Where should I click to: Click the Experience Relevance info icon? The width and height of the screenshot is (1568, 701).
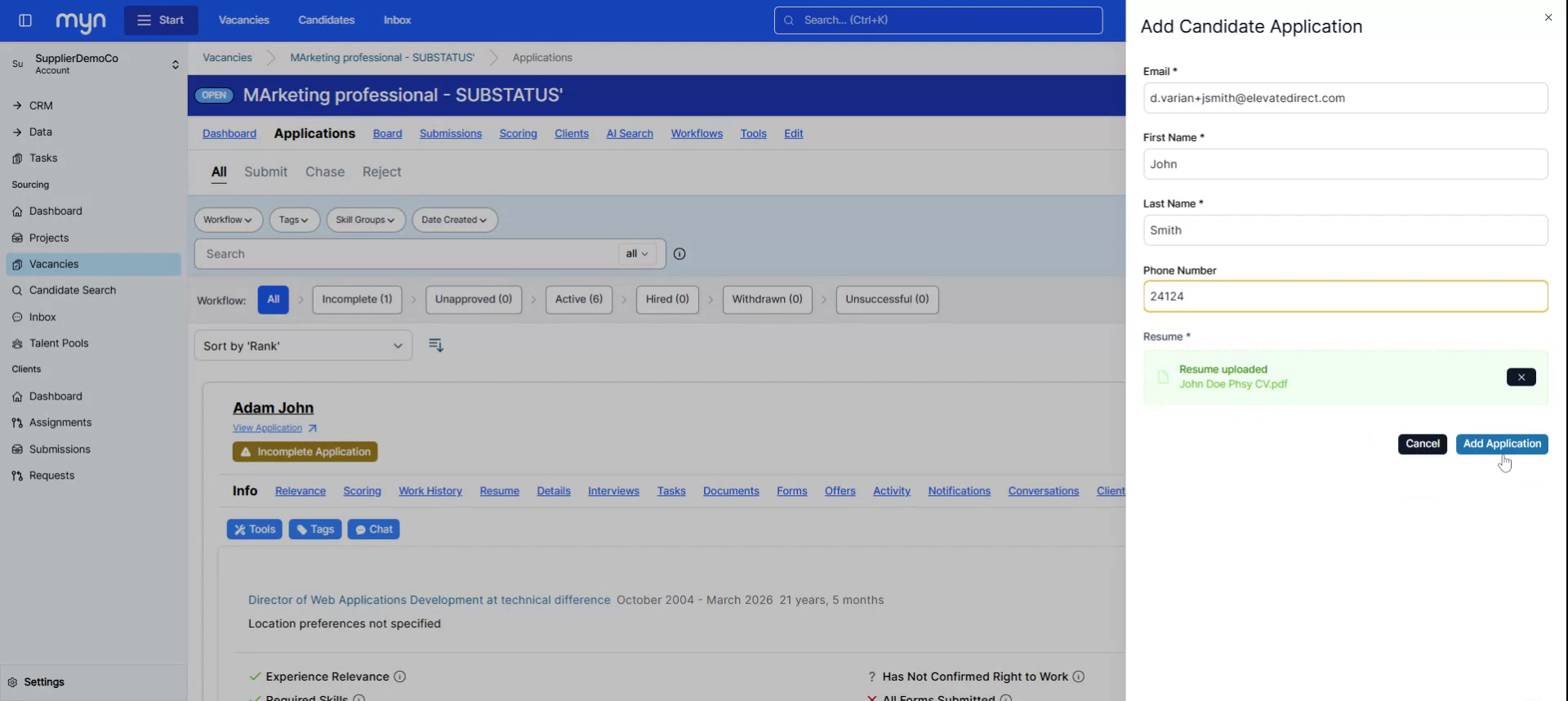point(400,676)
